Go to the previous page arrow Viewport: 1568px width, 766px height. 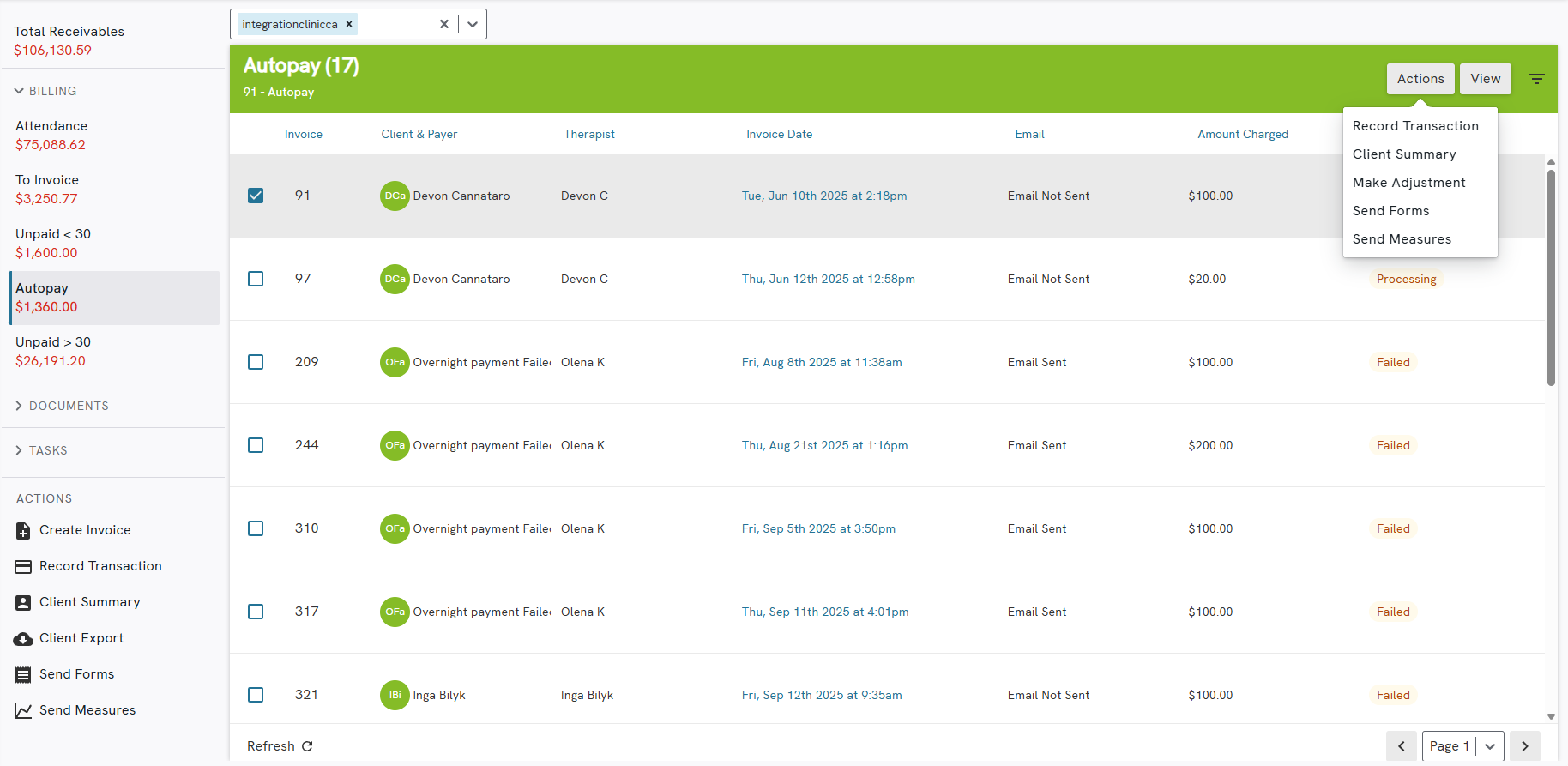pyautogui.click(x=1402, y=746)
